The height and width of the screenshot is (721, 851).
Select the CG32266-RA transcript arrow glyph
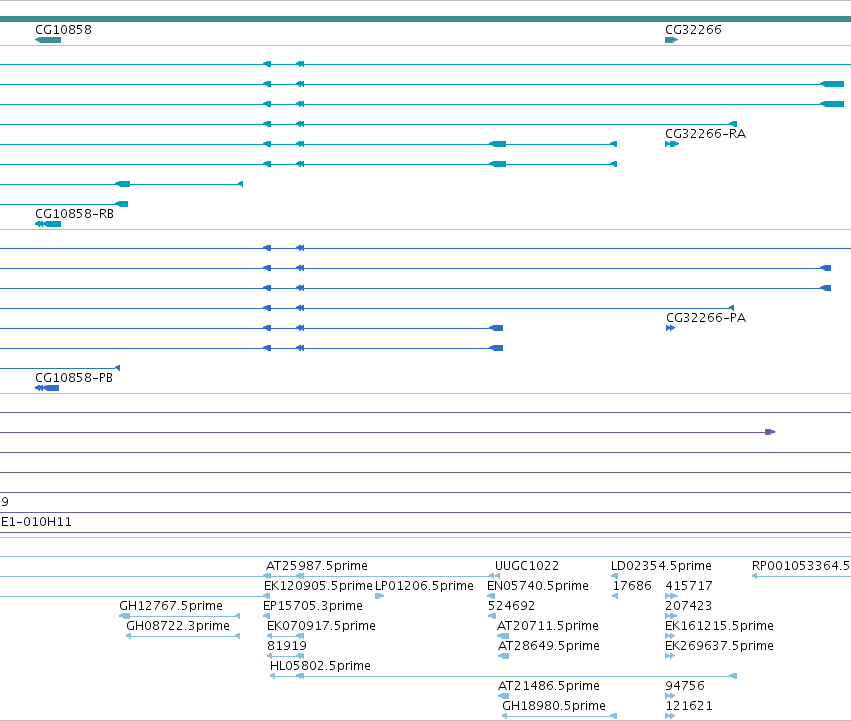(x=672, y=144)
